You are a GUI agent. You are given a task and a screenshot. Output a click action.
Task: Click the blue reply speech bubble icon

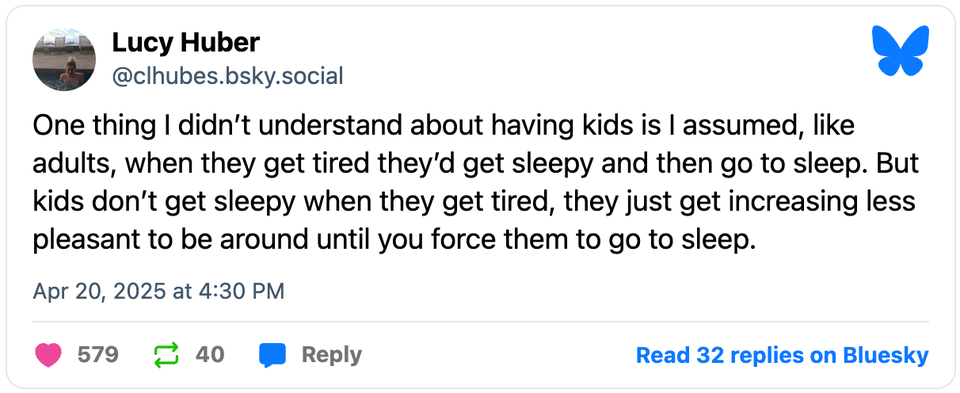point(272,355)
